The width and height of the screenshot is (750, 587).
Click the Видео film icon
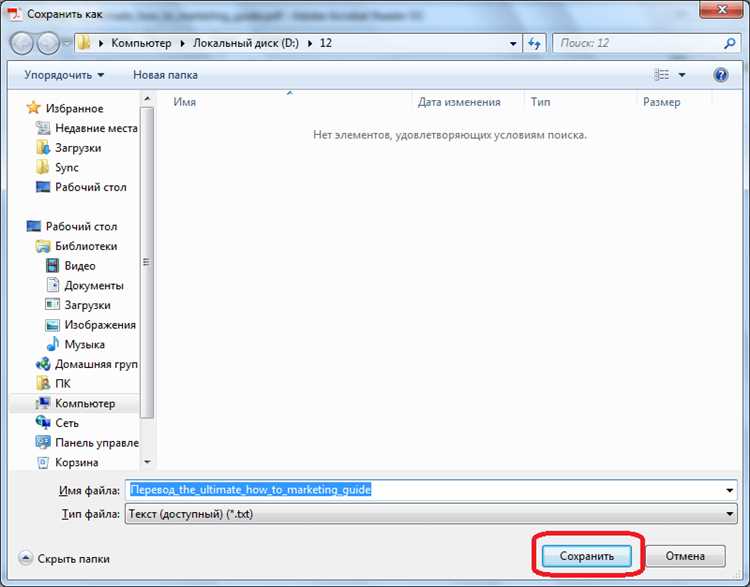pos(52,266)
